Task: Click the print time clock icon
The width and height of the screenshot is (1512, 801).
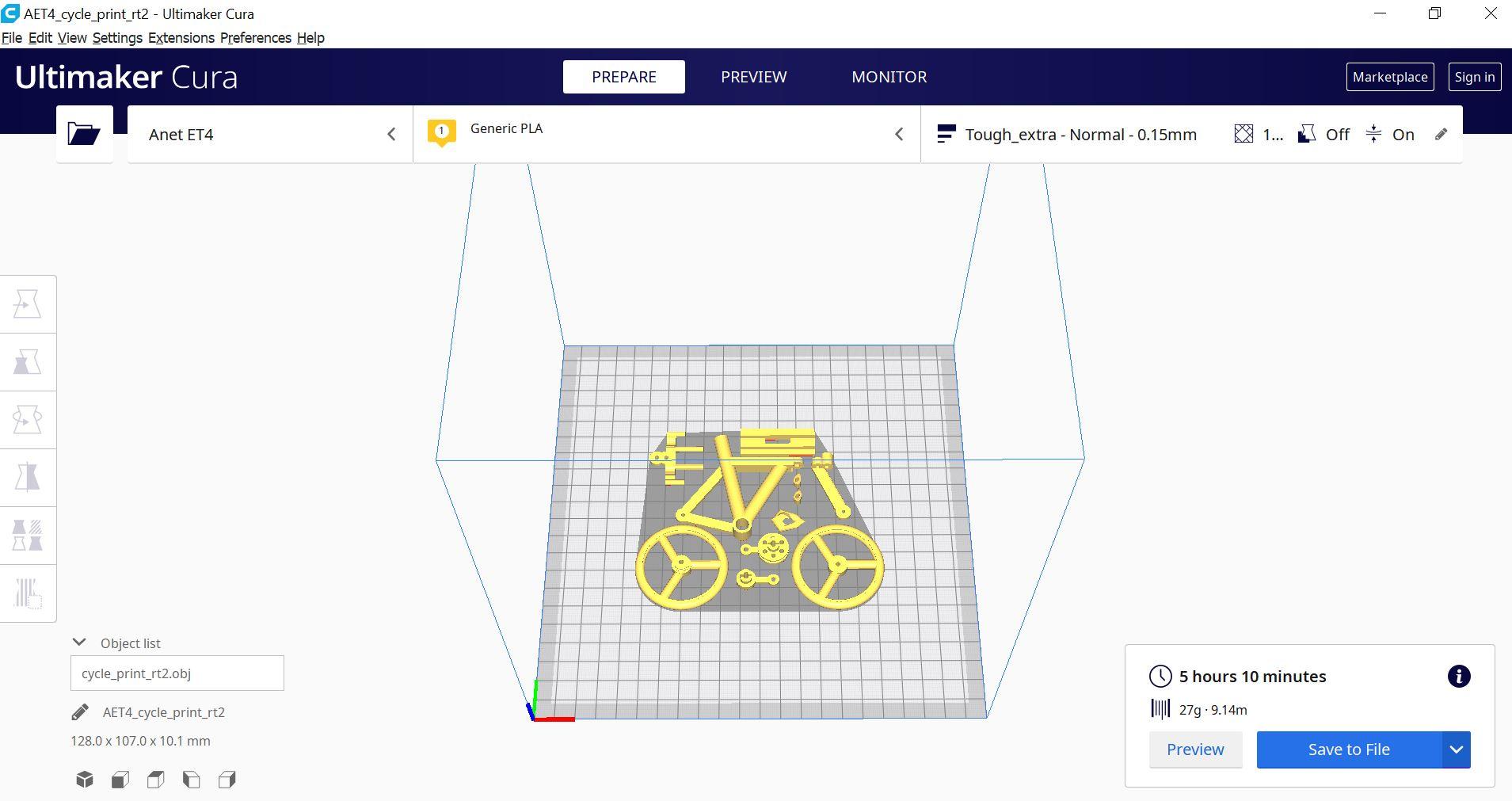Action: [x=1160, y=677]
